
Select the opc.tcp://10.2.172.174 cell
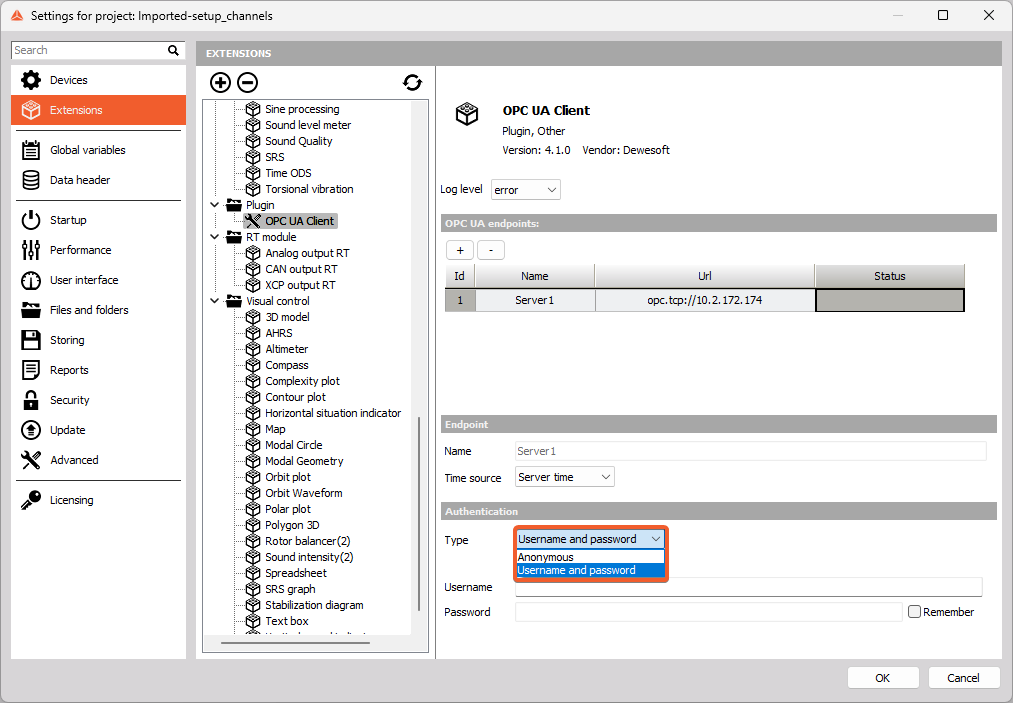pyautogui.click(x=704, y=300)
